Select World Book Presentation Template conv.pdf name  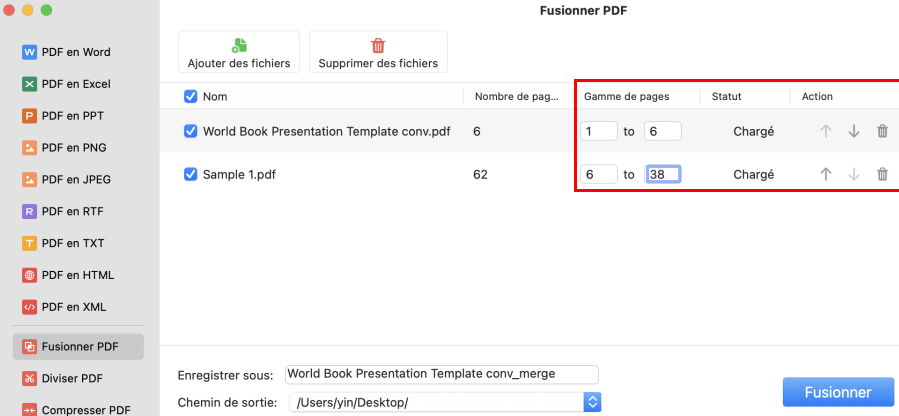pyautogui.click(x=327, y=131)
